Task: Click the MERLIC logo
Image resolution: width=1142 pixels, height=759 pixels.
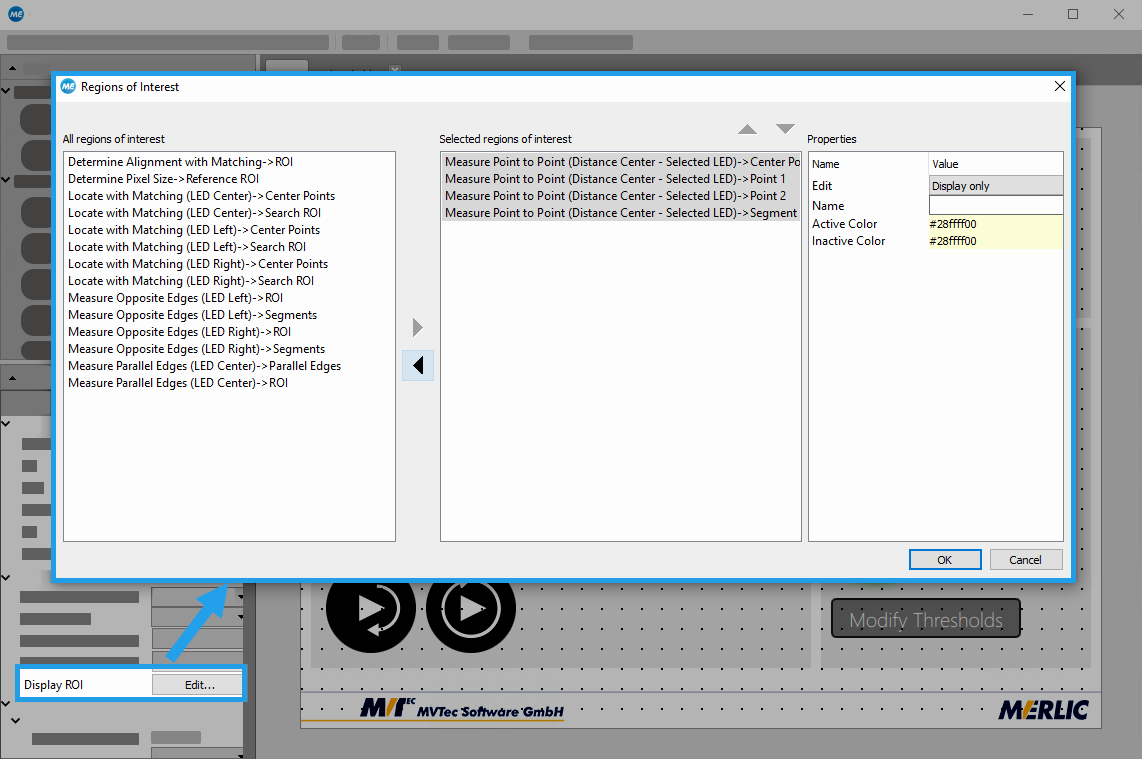Action: pyautogui.click(x=1042, y=710)
